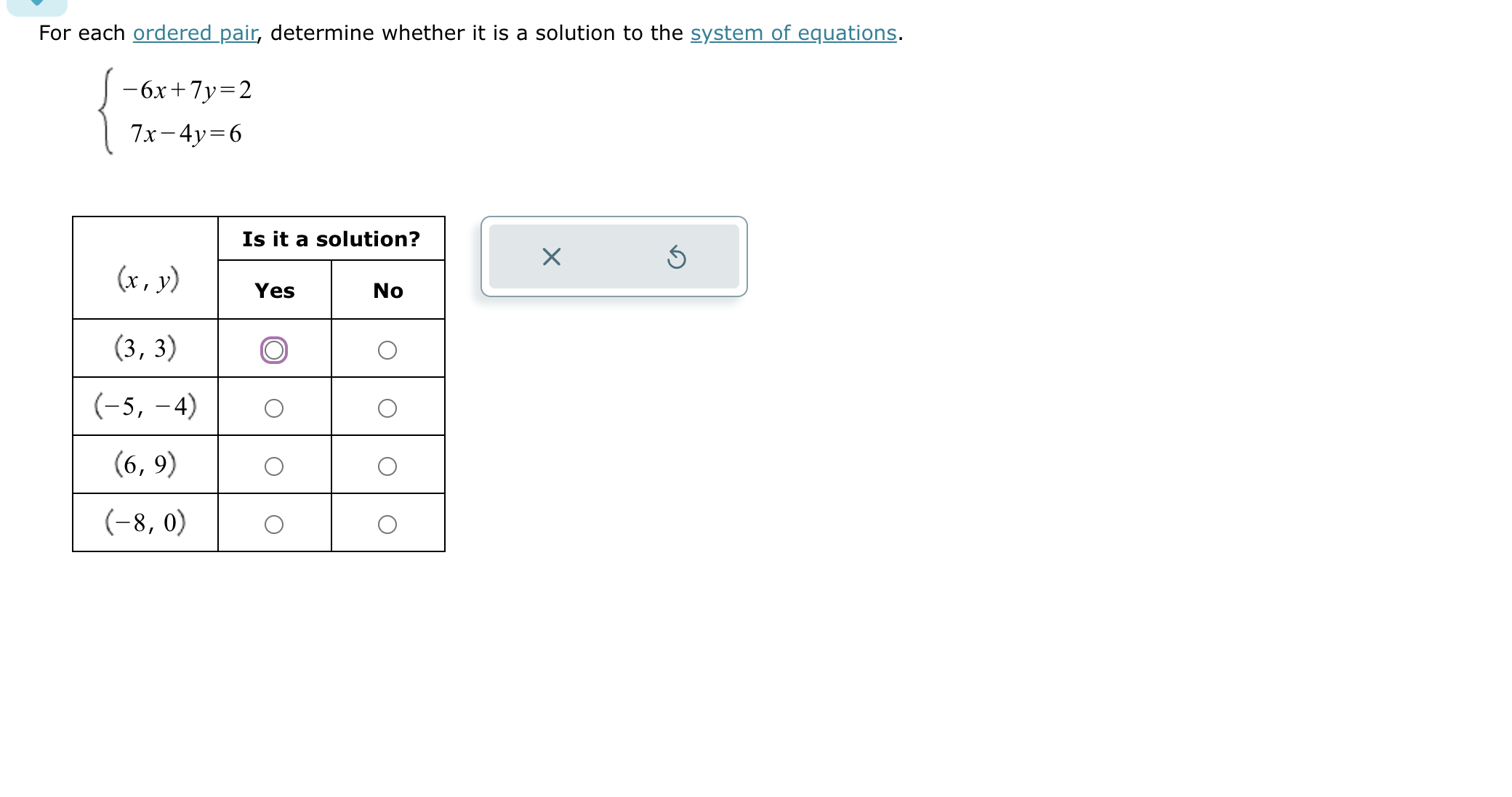The height and width of the screenshot is (797, 1512).
Task: Click the equation 7x-4y=6
Action: [185, 134]
